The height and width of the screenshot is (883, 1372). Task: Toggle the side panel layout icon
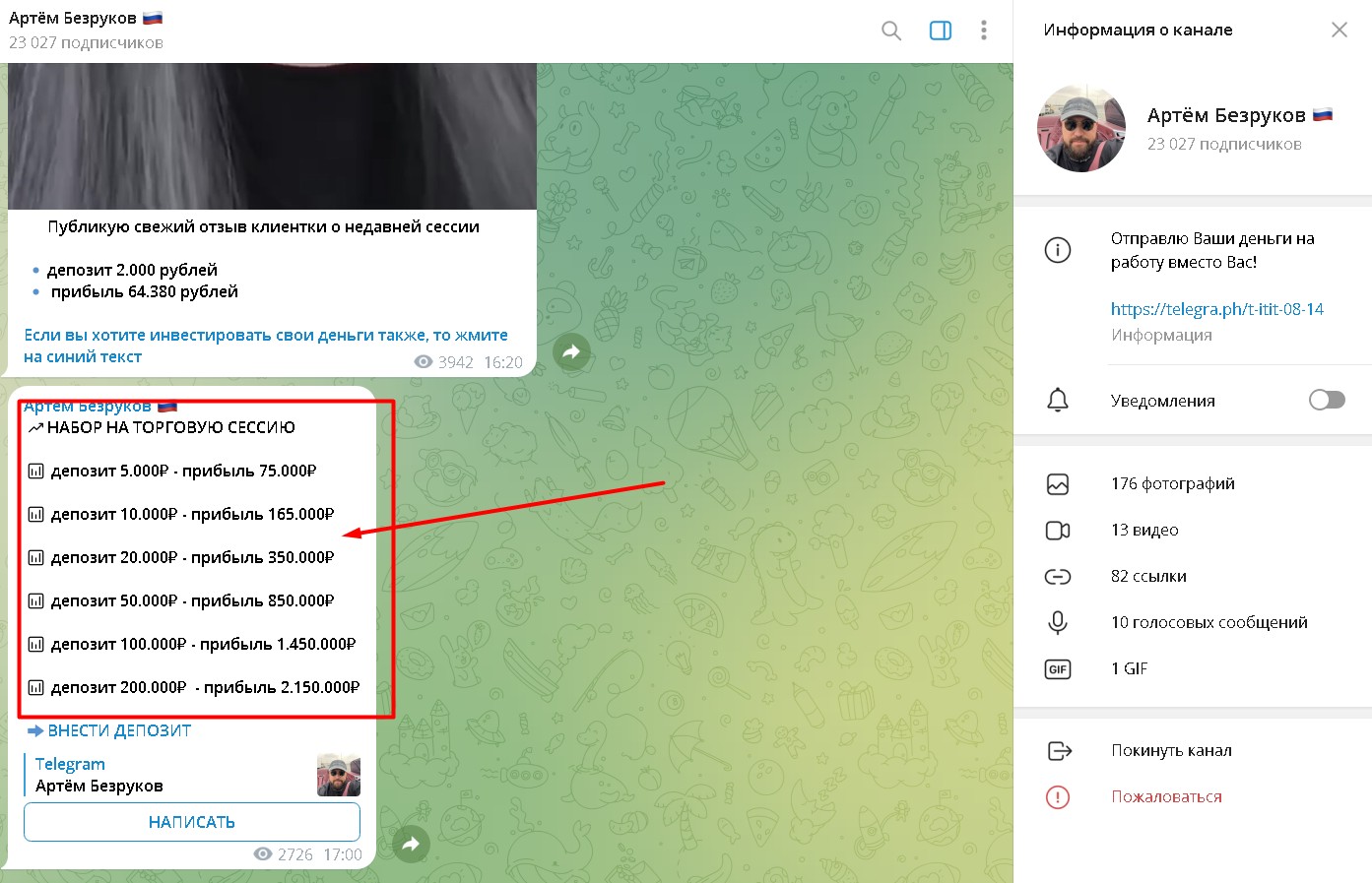941,31
